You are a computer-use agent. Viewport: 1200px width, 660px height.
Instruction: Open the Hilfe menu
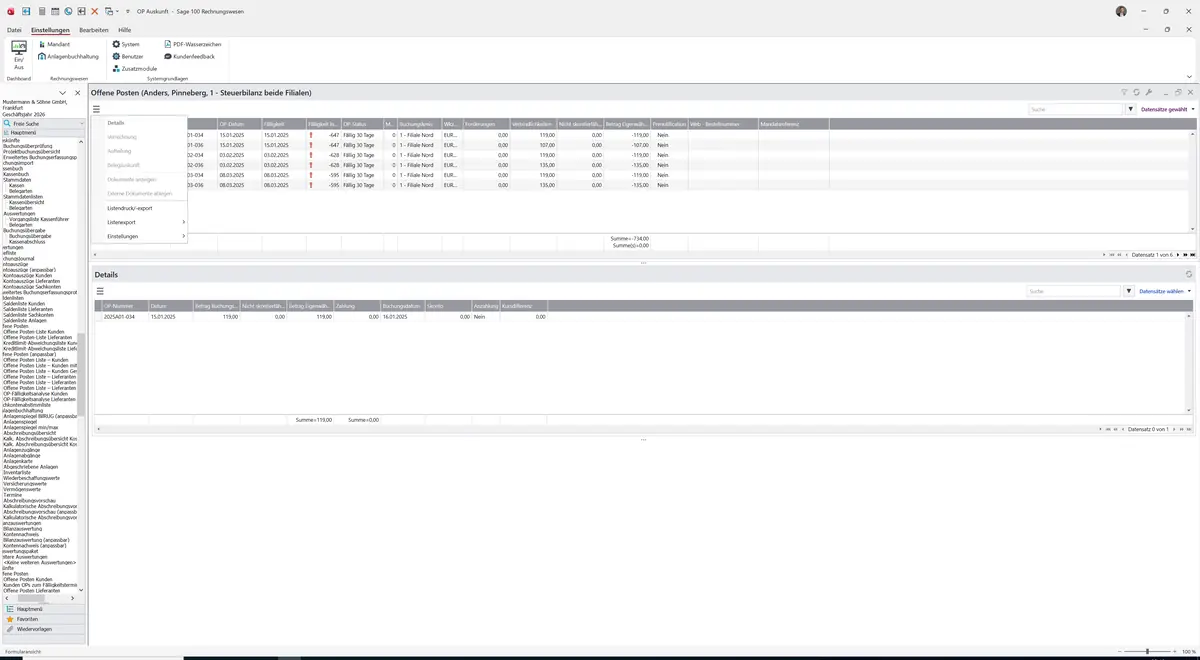tap(124, 30)
